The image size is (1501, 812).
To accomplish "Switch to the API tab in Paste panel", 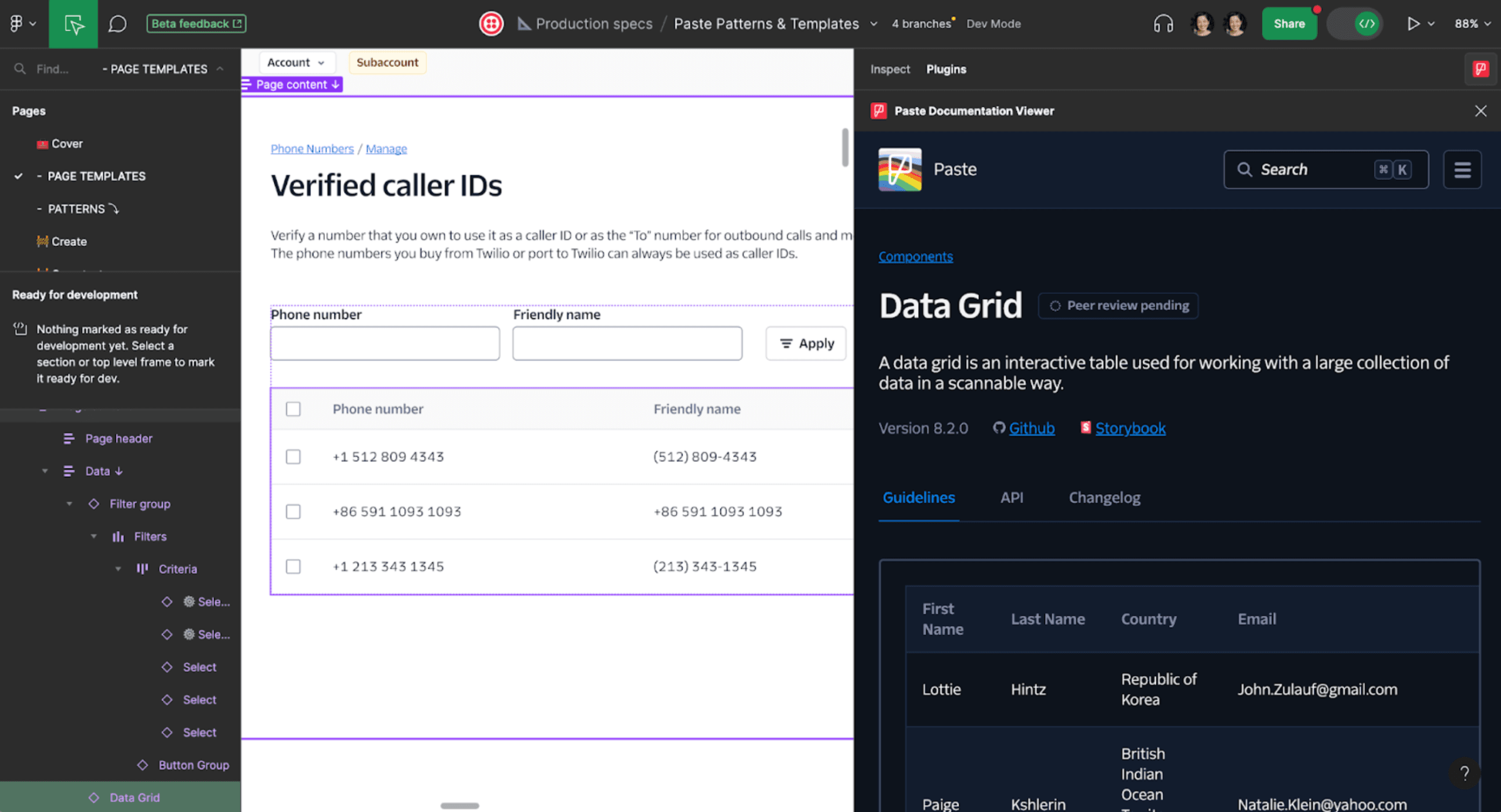I will (x=1013, y=497).
